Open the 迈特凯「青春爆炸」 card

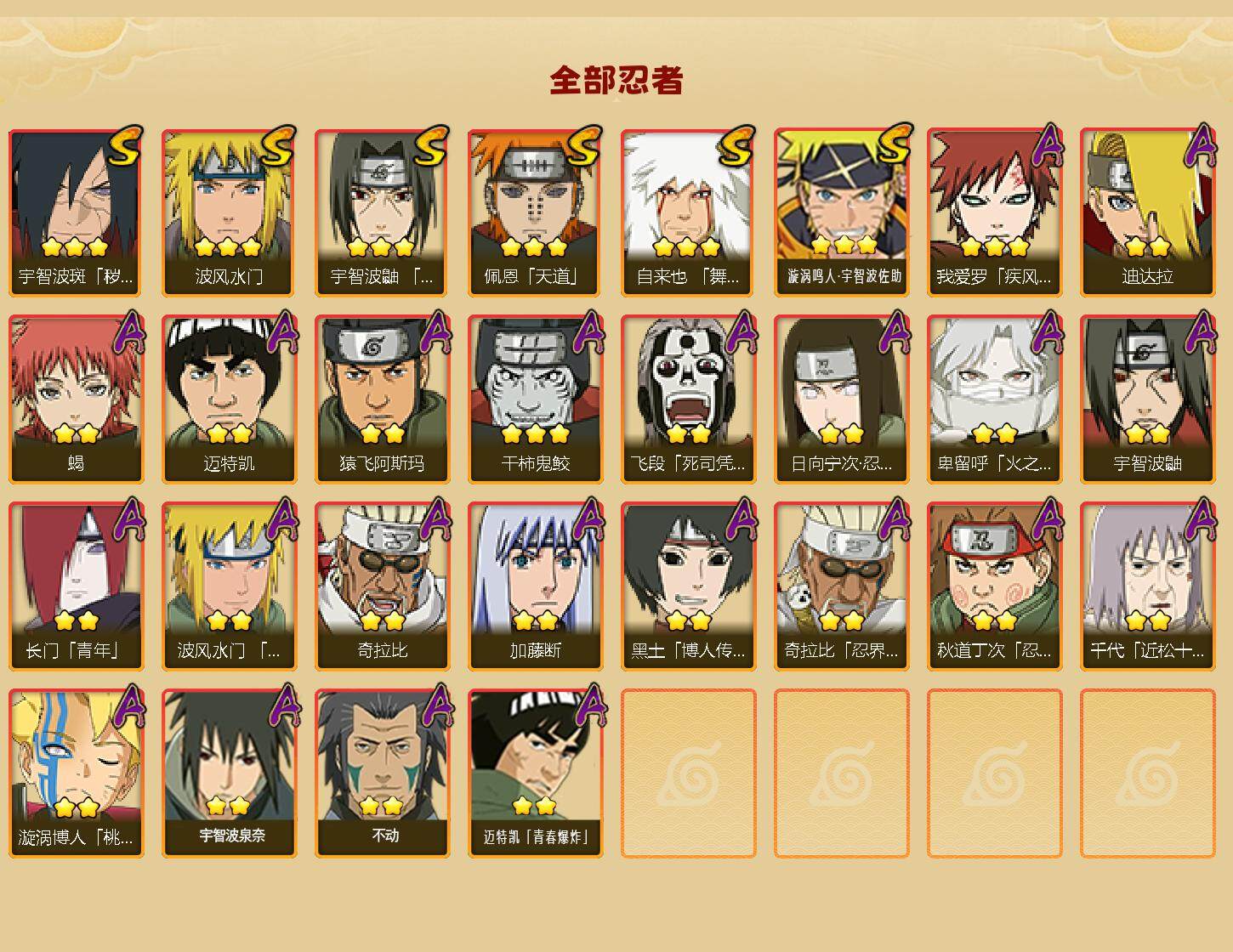[x=535, y=773]
